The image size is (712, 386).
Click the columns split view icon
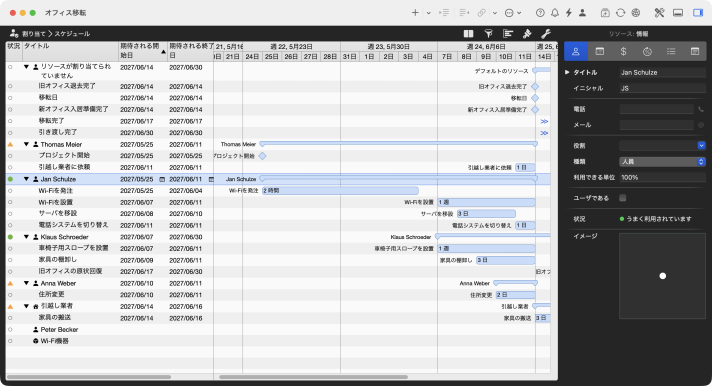coord(469,34)
